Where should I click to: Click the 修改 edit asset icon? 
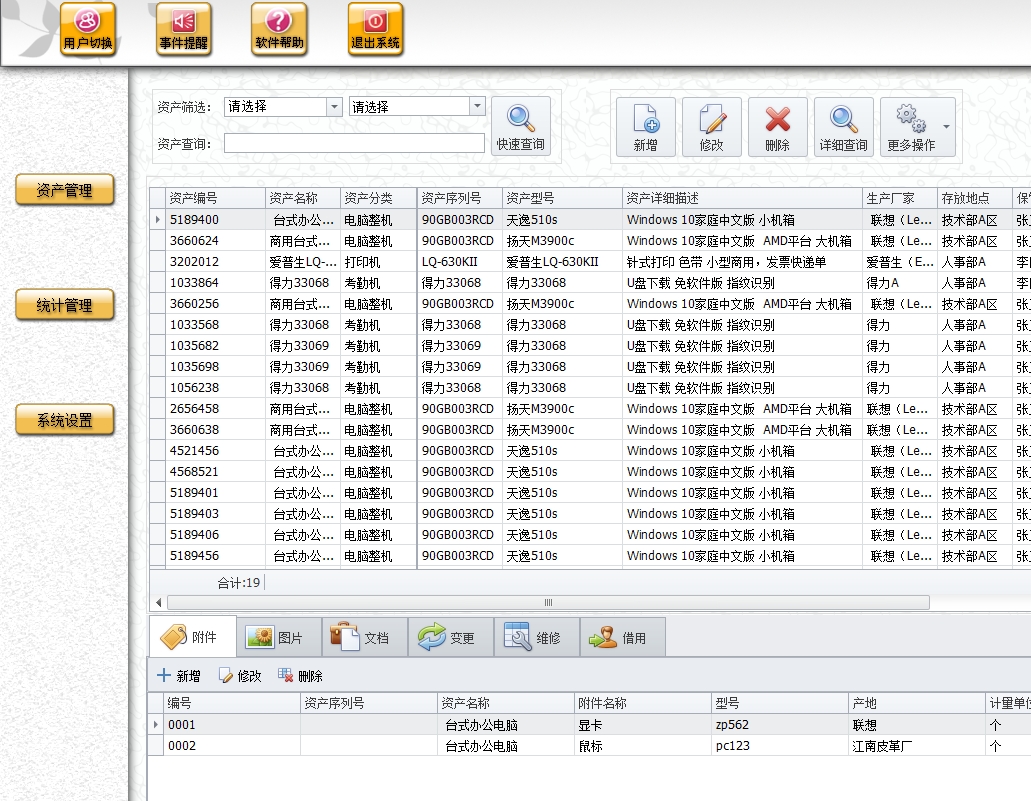[x=711, y=127]
